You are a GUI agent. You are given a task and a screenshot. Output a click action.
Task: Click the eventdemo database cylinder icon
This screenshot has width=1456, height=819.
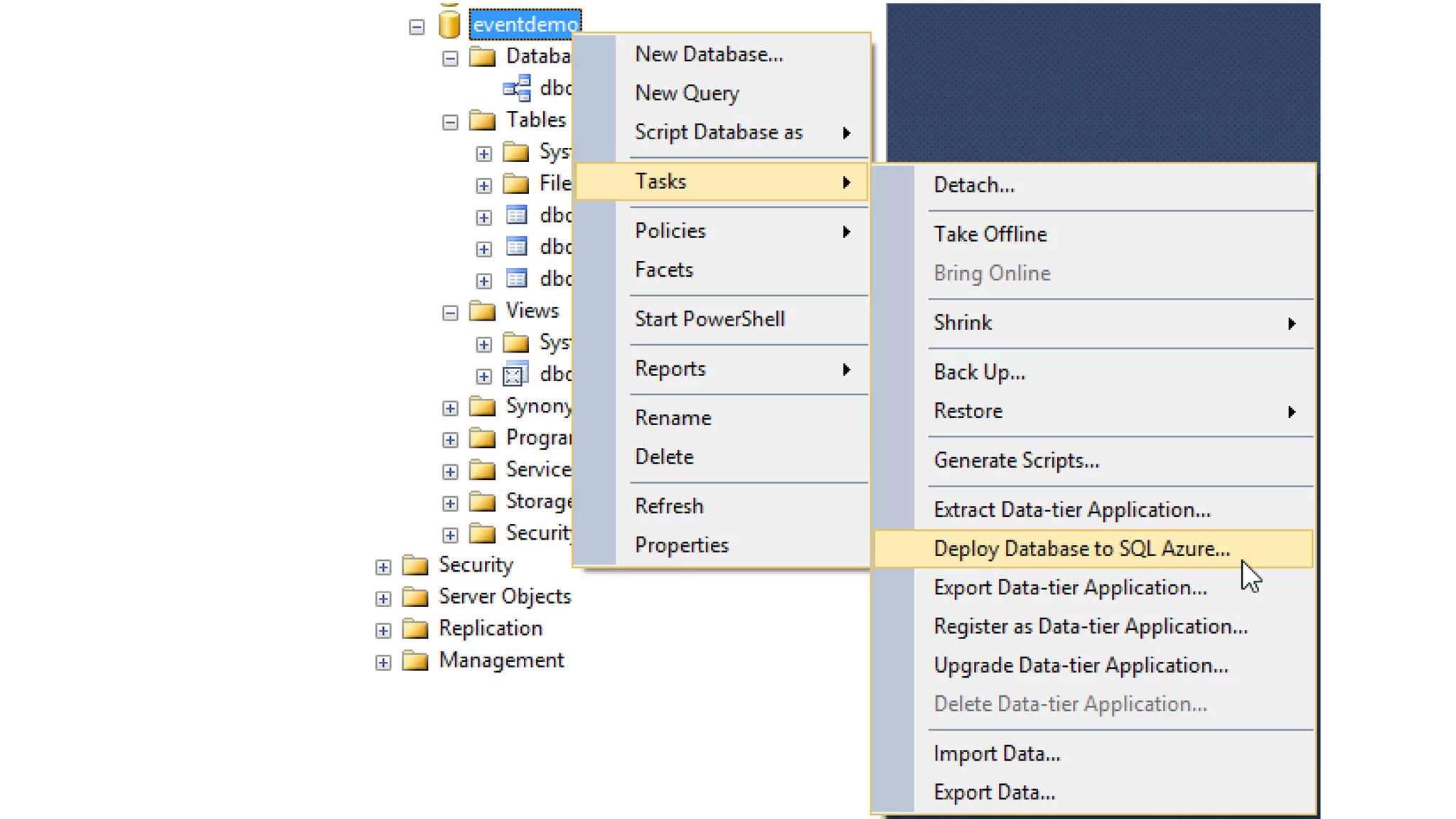(449, 23)
